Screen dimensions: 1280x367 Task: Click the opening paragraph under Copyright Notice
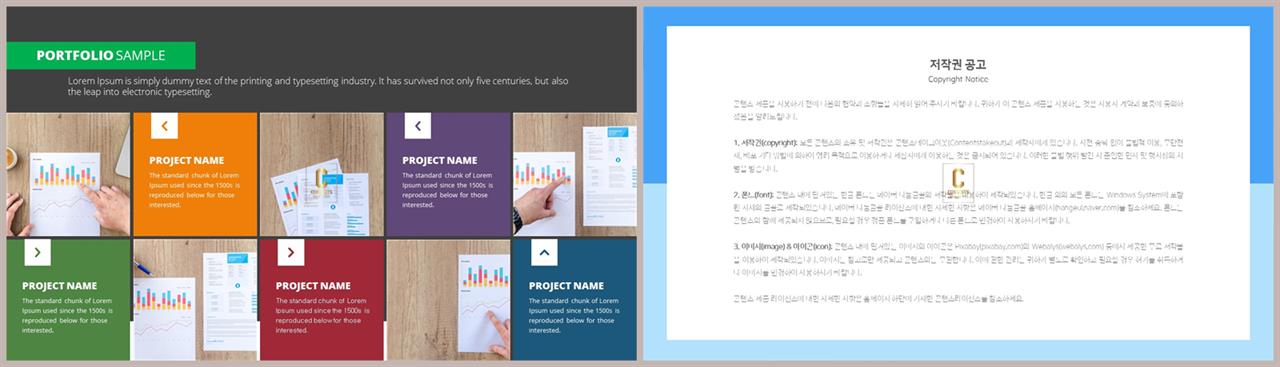click(x=958, y=109)
